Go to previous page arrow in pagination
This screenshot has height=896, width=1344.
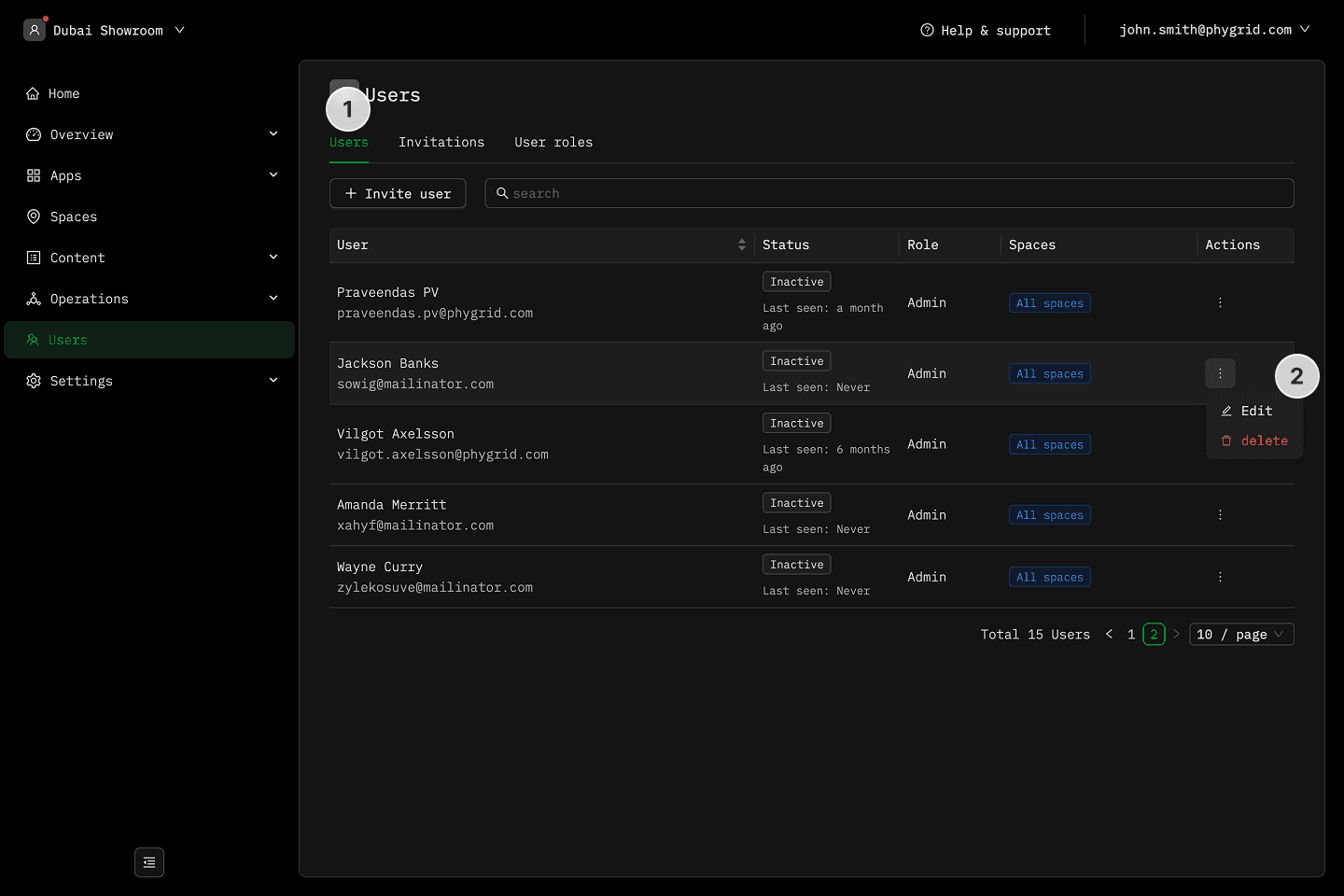pyautogui.click(x=1109, y=635)
